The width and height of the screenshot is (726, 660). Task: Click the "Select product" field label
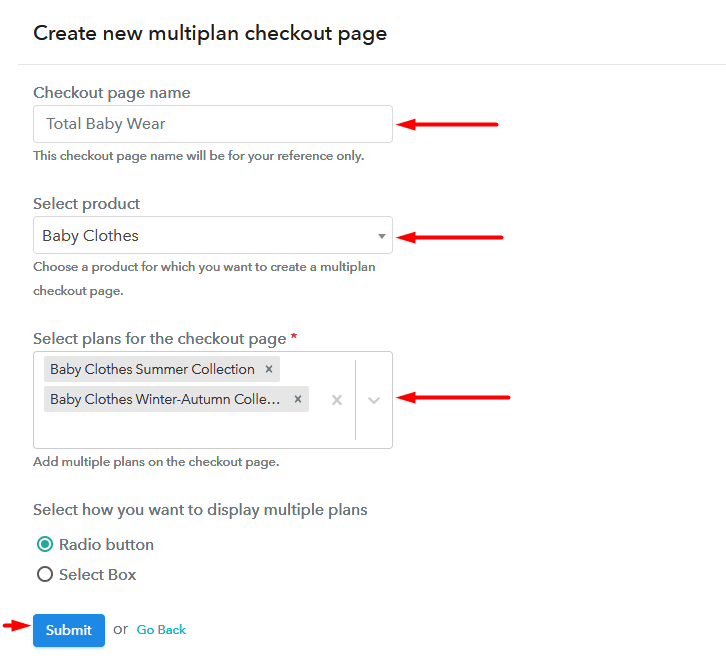coord(87,204)
